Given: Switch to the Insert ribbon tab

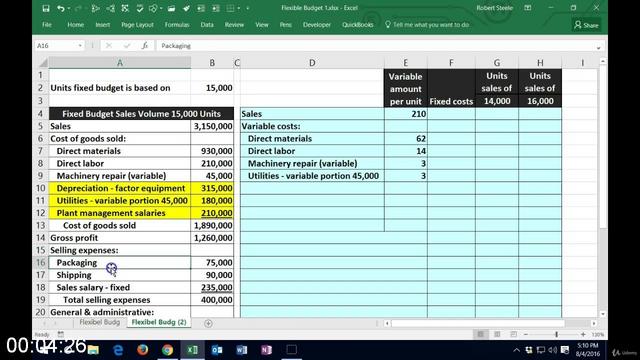Looking at the screenshot, I should [102, 25].
